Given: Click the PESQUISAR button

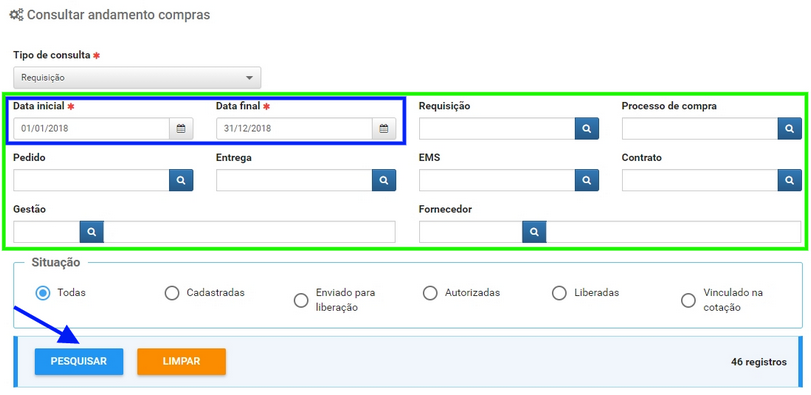Looking at the screenshot, I should pyautogui.click(x=79, y=361).
